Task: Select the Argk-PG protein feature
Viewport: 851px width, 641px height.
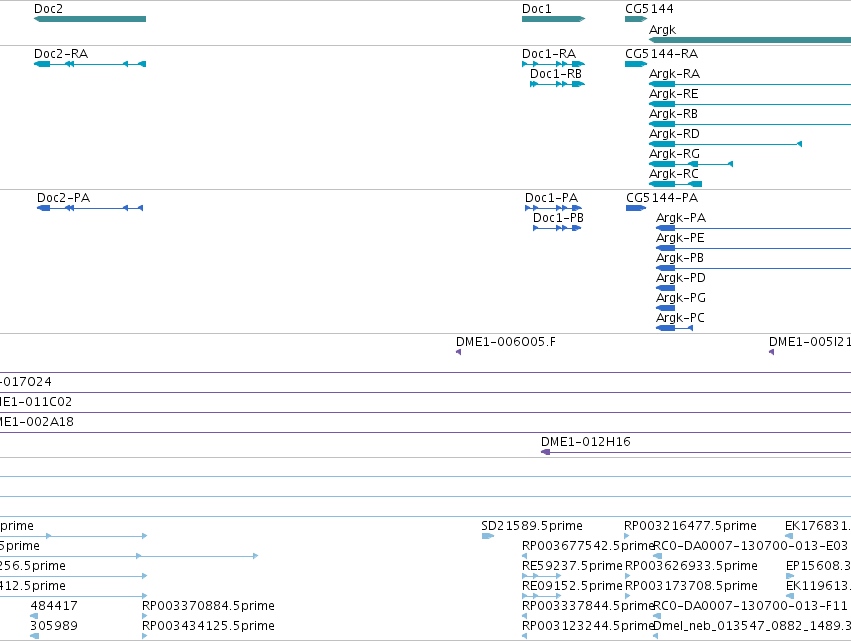Action: [x=665, y=308]
